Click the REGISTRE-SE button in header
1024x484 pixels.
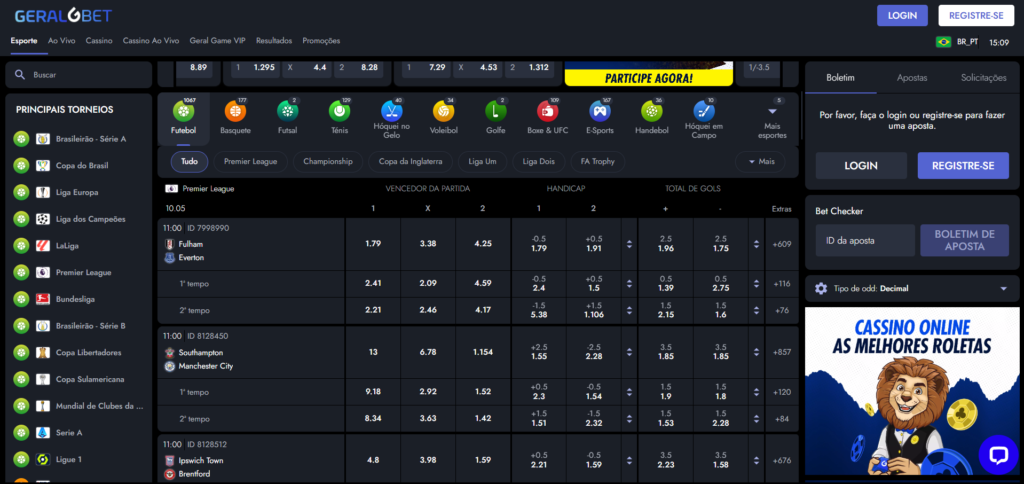[x=975, y=15]
